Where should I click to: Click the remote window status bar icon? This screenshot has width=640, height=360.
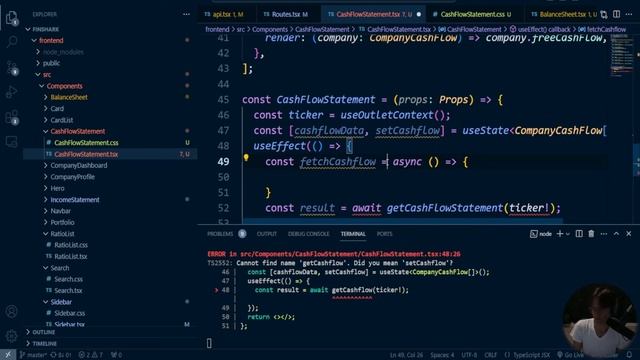click(8, 355)
